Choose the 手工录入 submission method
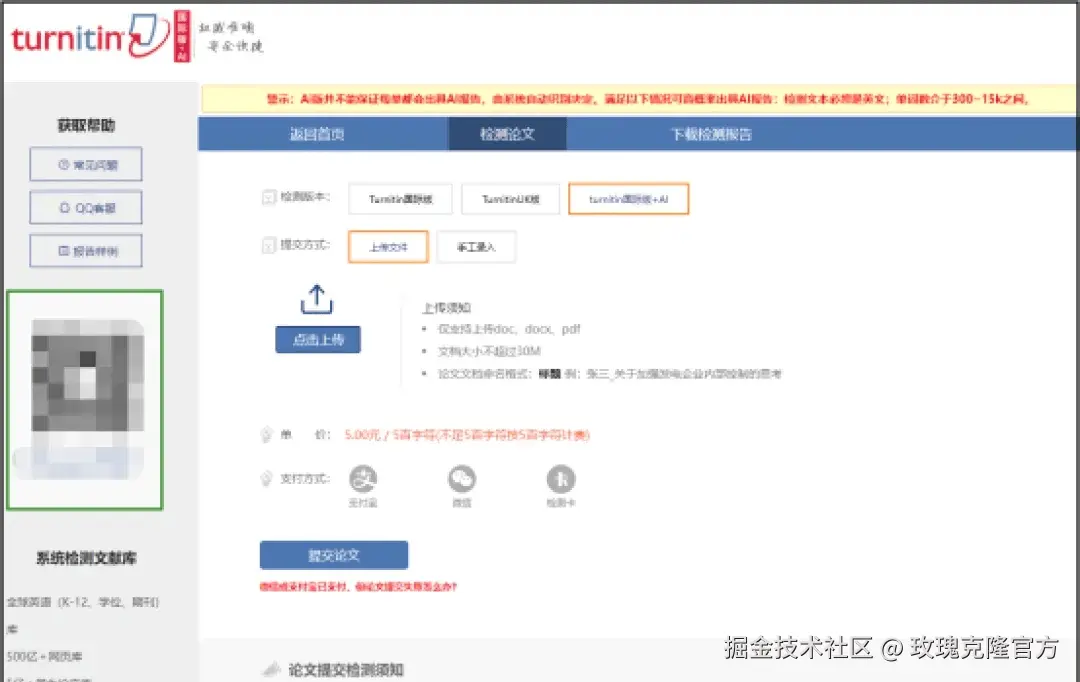The width and height of the screenshot is (1080, 682). [x=476, y=247]
